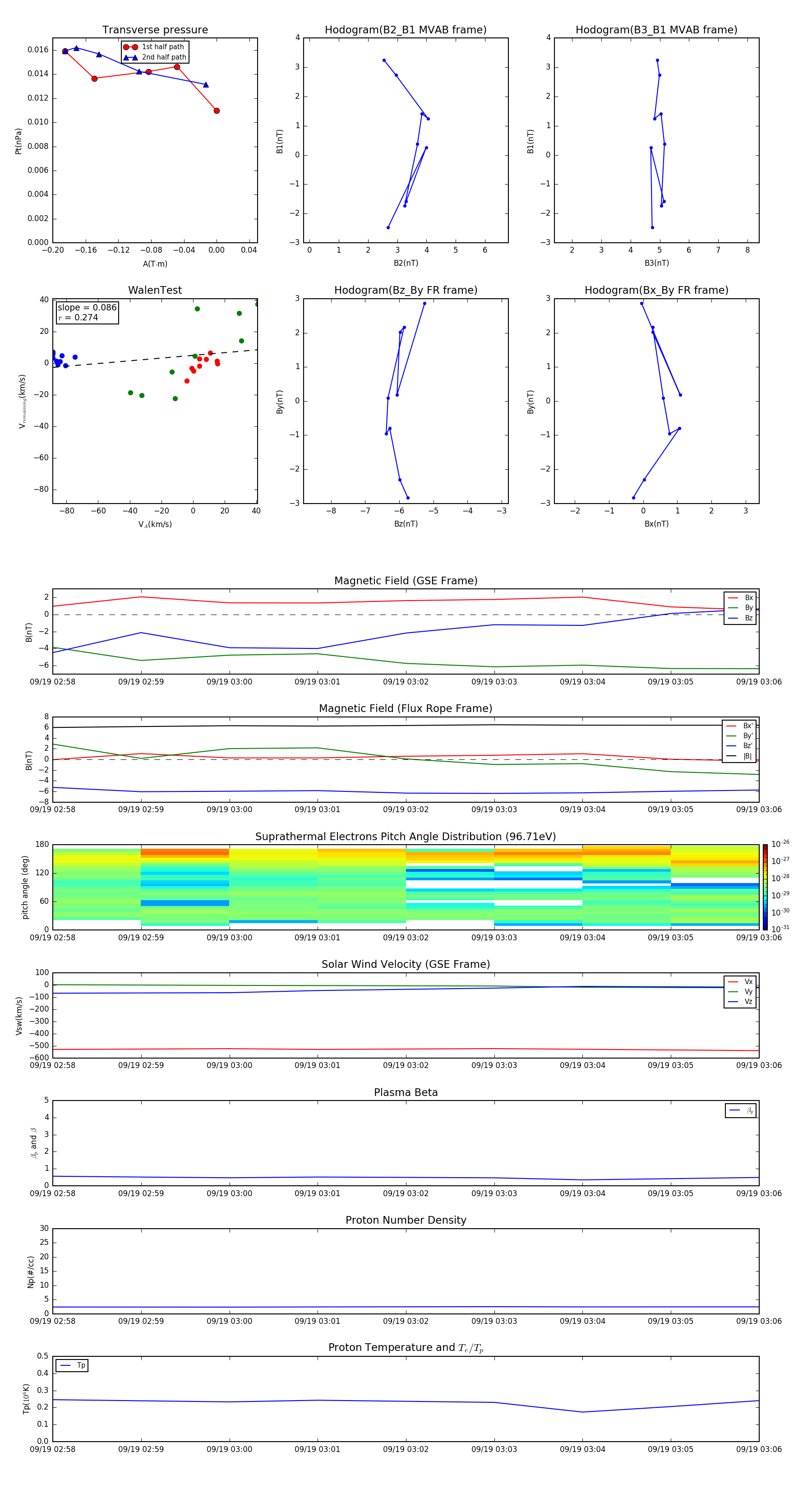Image resolution: width=812 pixels, height=1489 pixels.
Task: Click the "B3(nT)" x-axis label
Action: [x=656, y=263]
